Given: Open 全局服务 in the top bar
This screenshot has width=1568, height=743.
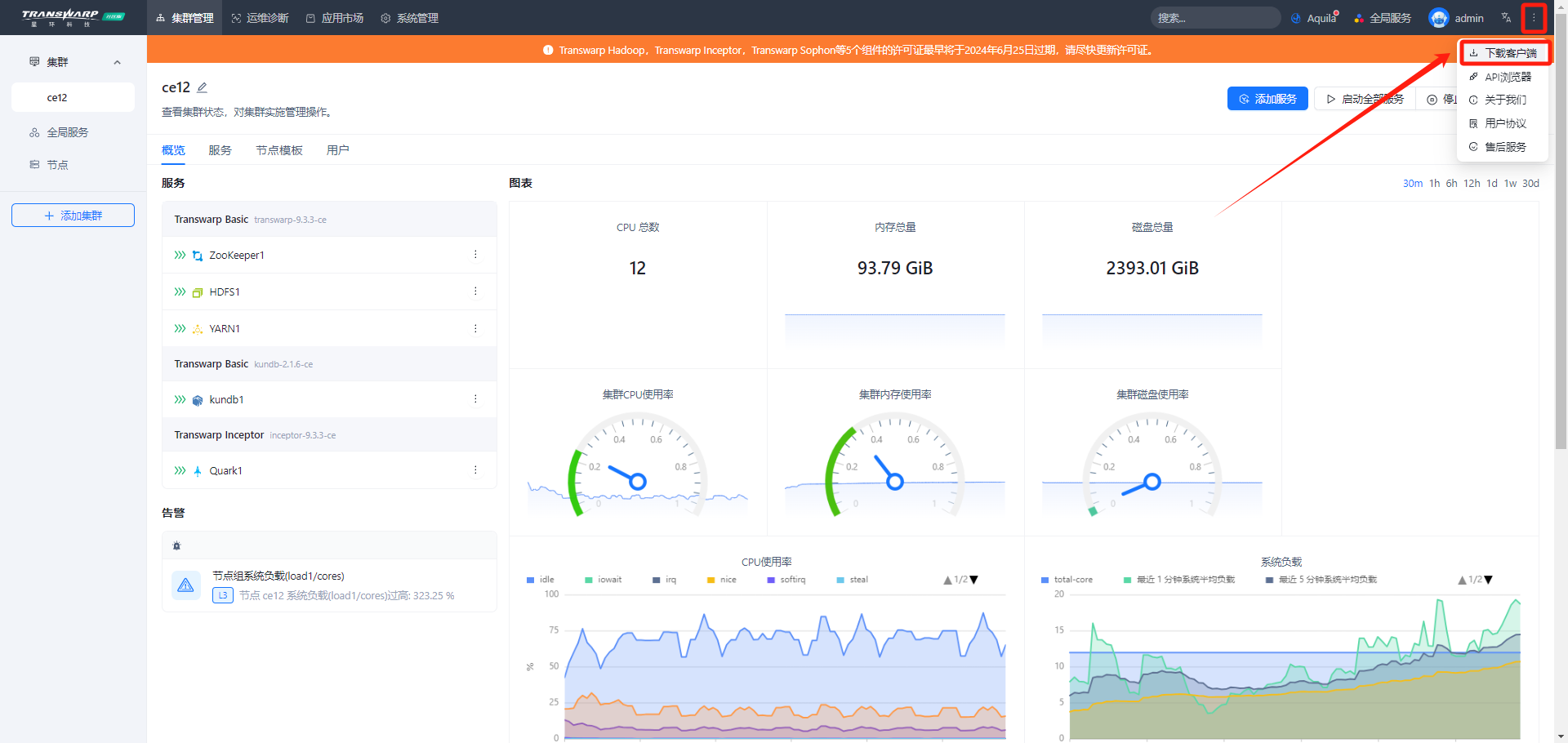Looking at the screenshot, I should click(x=1382, y=18).
